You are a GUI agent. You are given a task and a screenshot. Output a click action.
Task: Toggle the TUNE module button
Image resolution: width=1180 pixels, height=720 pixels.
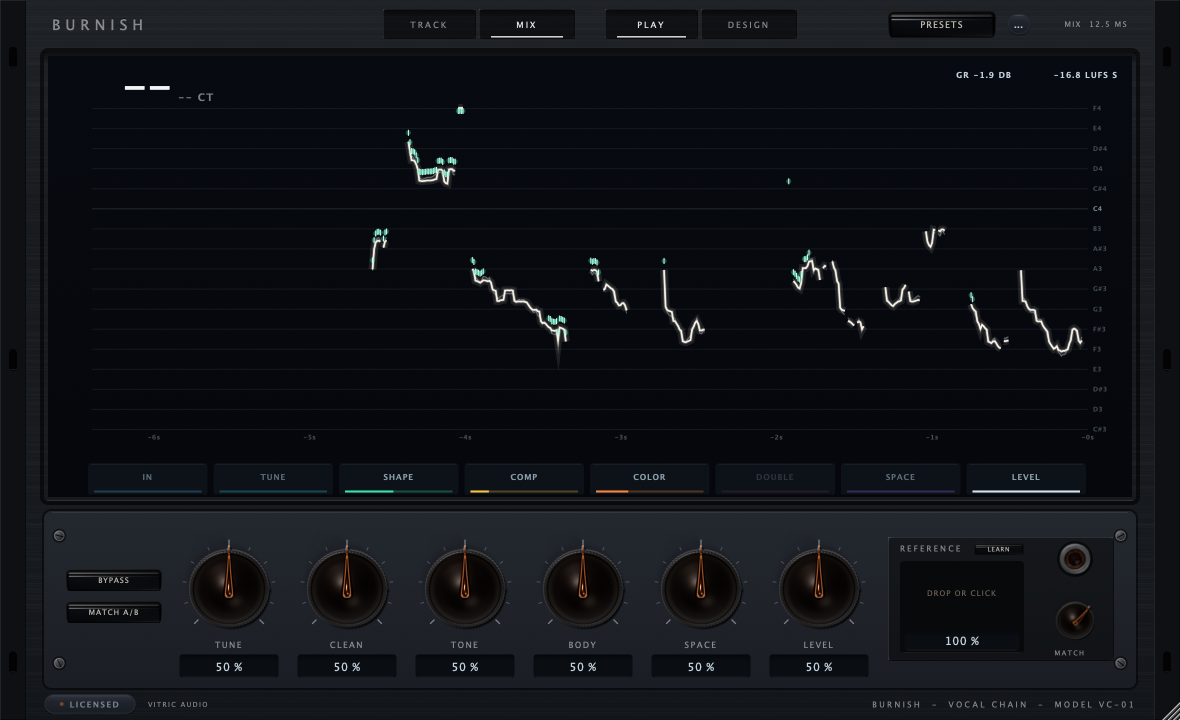pyautogui.click(x=273, y=479)
